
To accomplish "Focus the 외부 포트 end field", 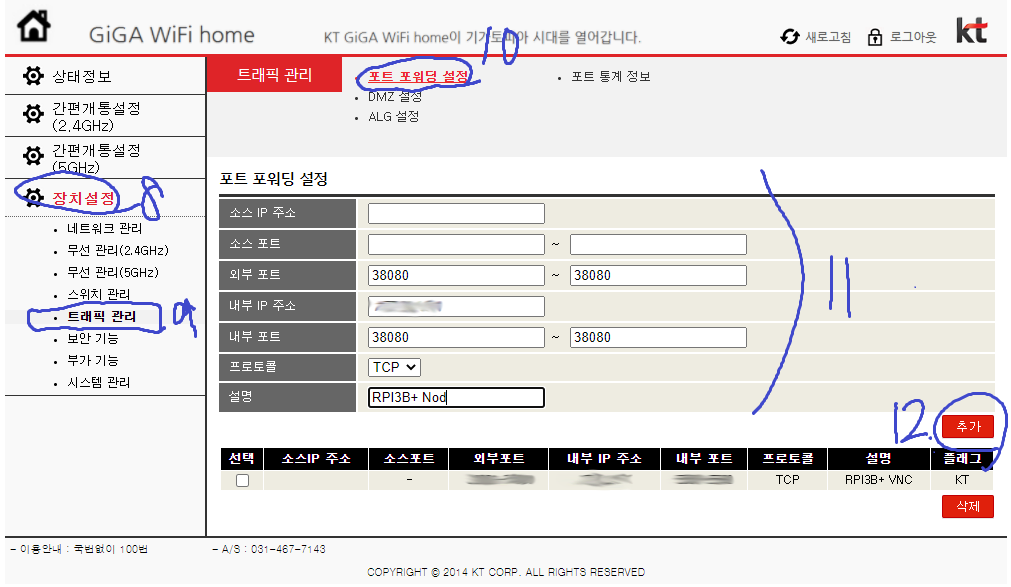I will click(658, 275).
